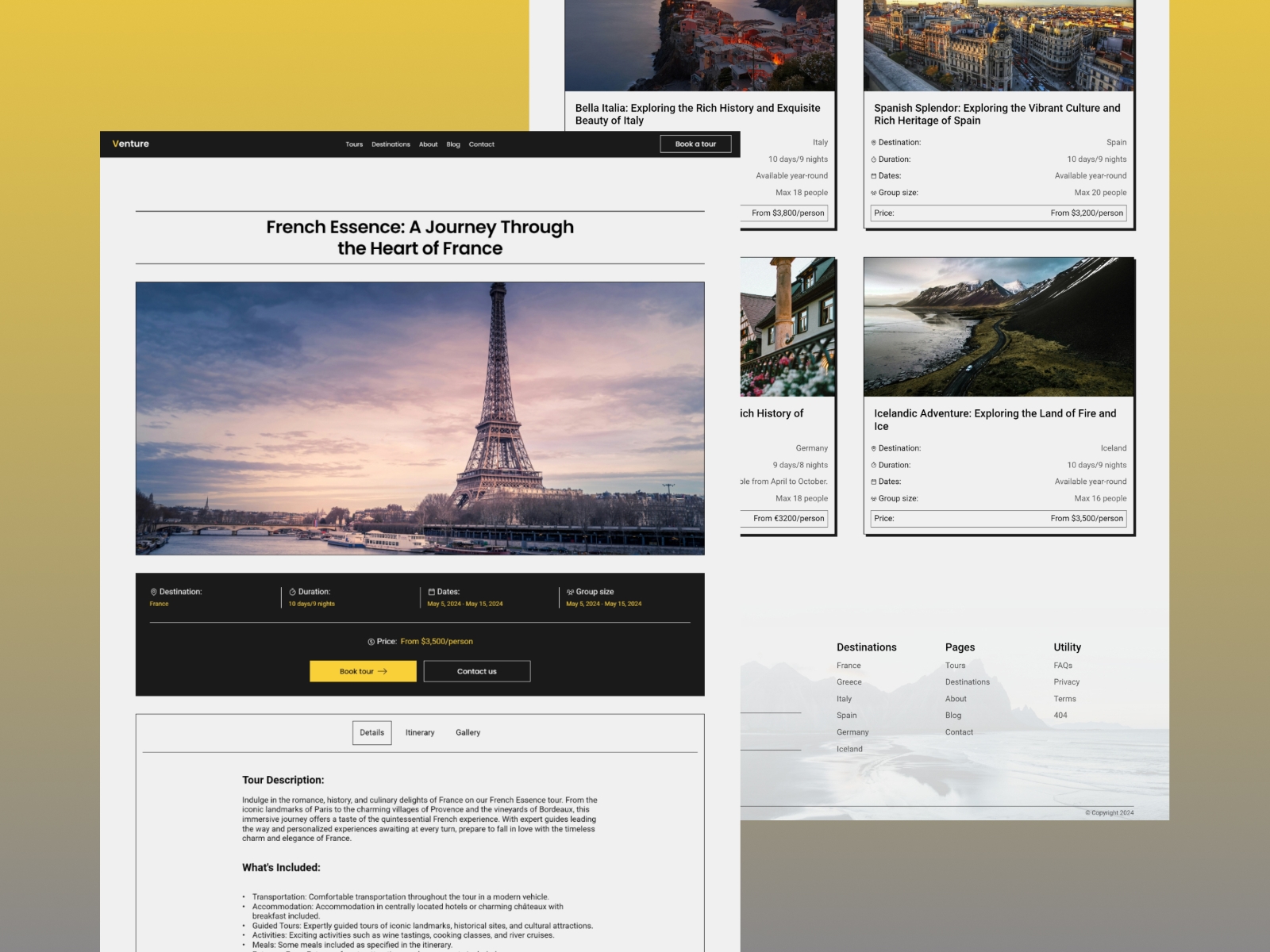This screenshot has width=1270, height=952.
Task: Select the Details tab
Action: [371, 733]
